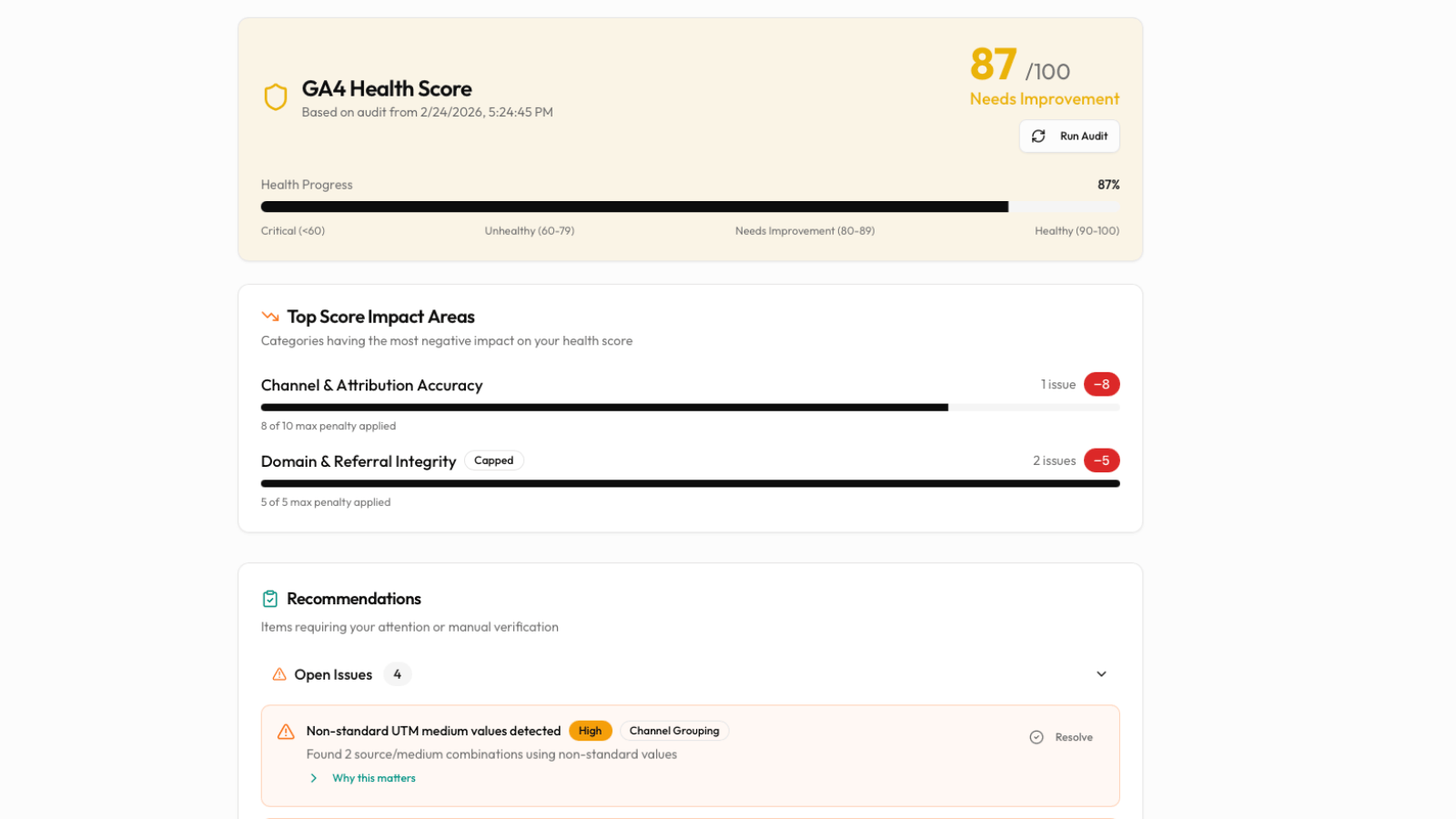
Task: Click the Open Issues section label
Action: click(x=333, y=674)
